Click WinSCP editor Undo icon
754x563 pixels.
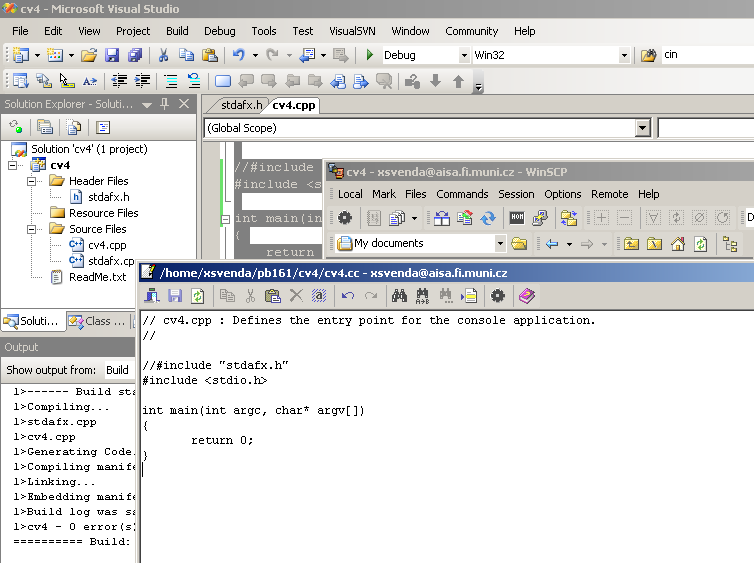click(348, 296)
